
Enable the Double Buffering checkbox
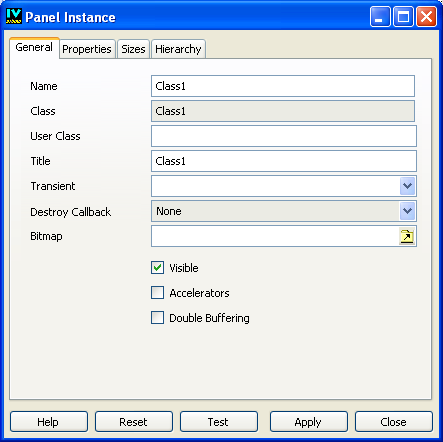point(157,318)
